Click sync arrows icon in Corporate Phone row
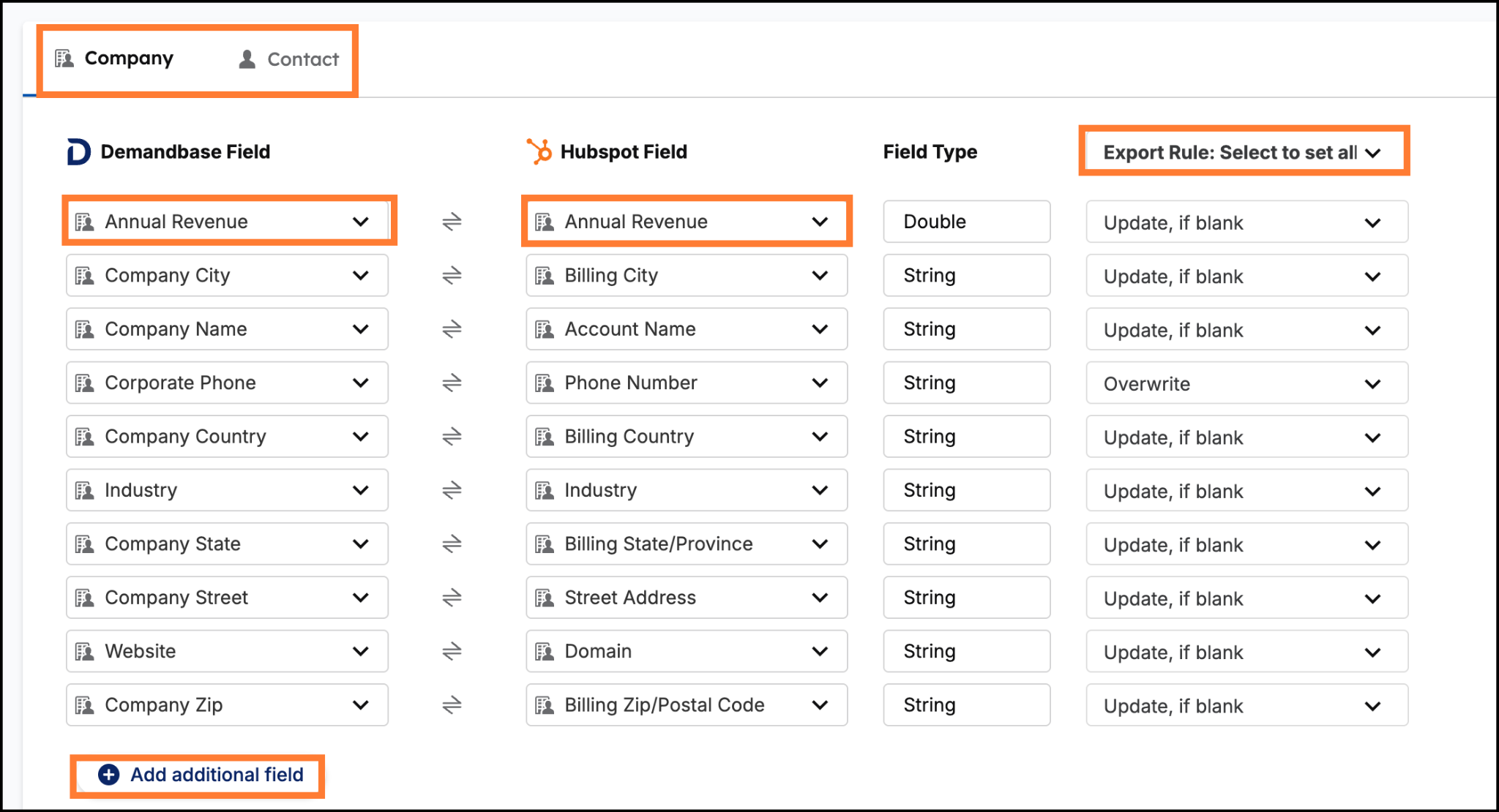The height and width of the screenshot is (812, 1499). [x=452, y=383]
